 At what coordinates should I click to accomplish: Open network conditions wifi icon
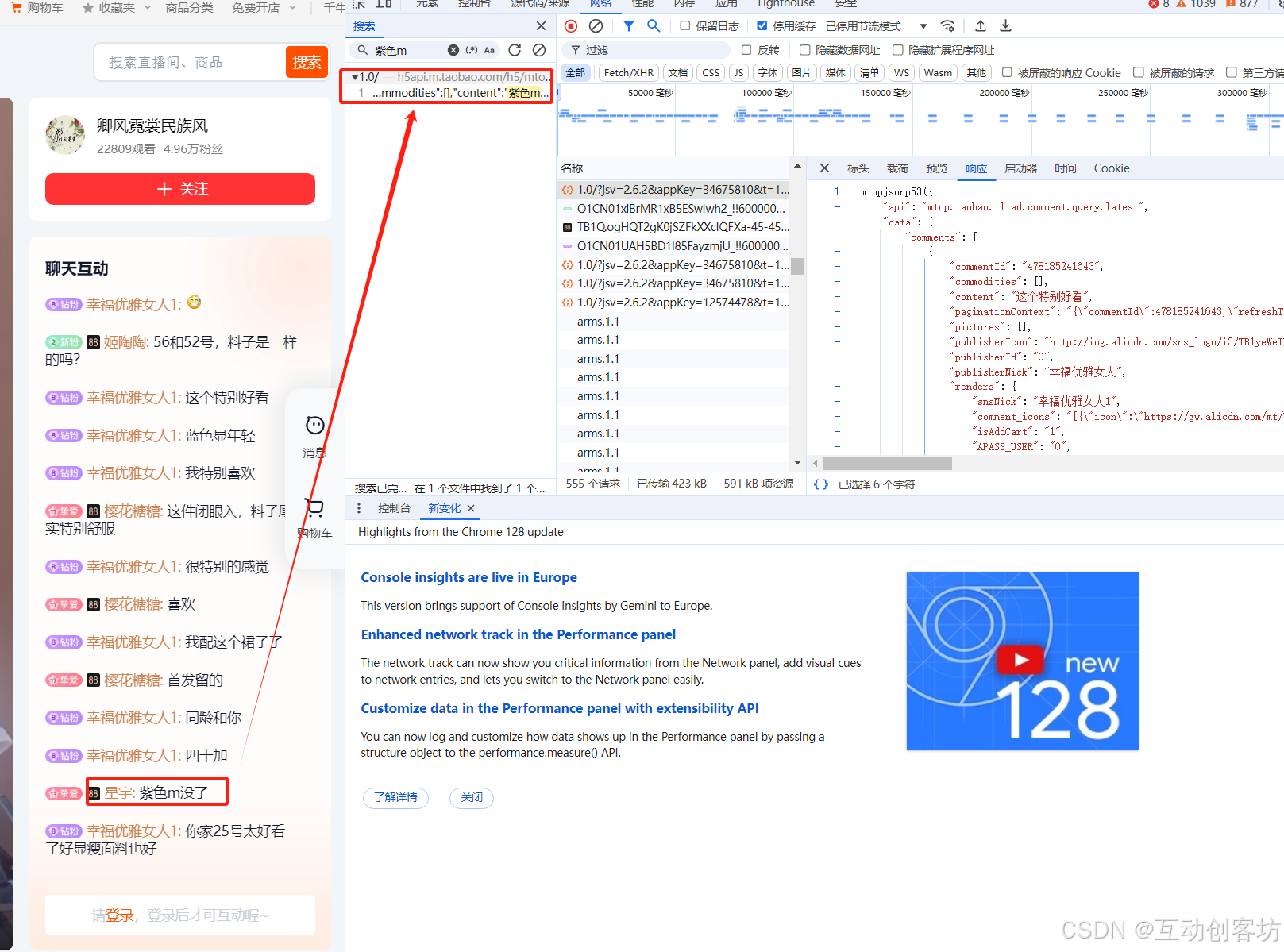[947, 26]
